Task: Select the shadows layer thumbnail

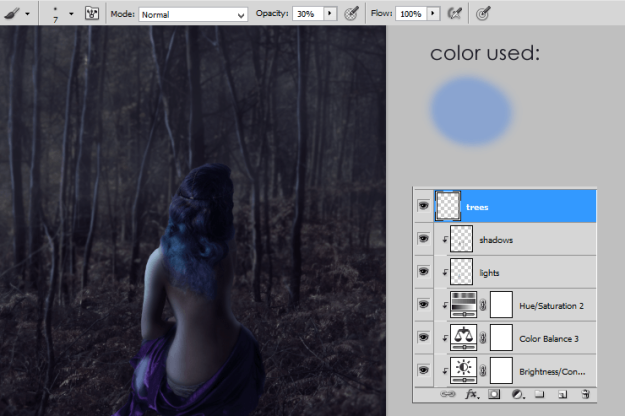Action: 462,239
